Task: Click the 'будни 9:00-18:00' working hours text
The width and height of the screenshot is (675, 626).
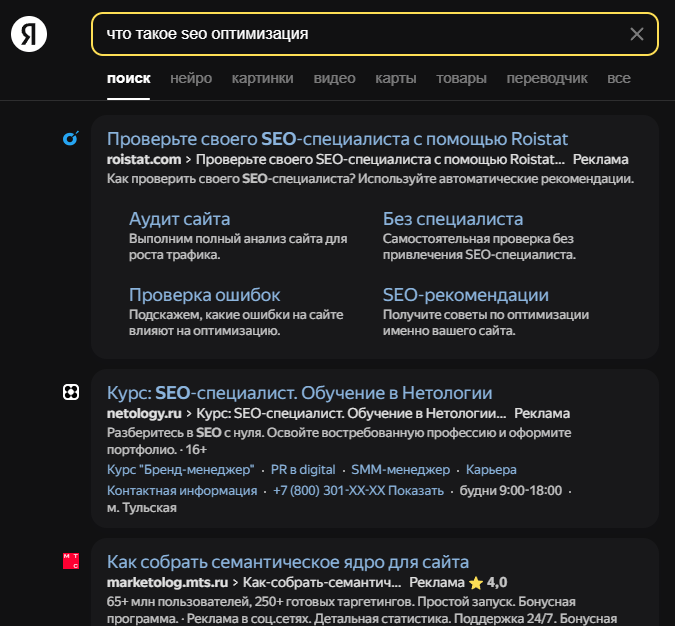Action: (511, 490)
